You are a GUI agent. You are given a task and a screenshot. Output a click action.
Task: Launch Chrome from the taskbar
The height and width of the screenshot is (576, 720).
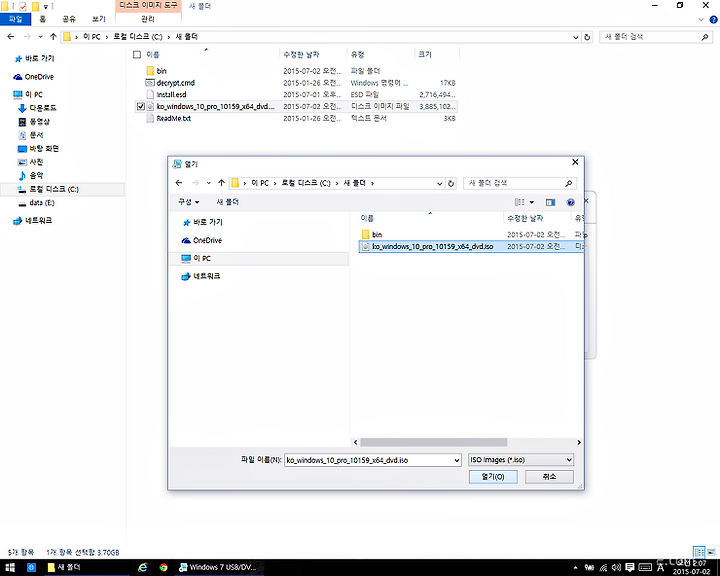(x=163, y=567)
